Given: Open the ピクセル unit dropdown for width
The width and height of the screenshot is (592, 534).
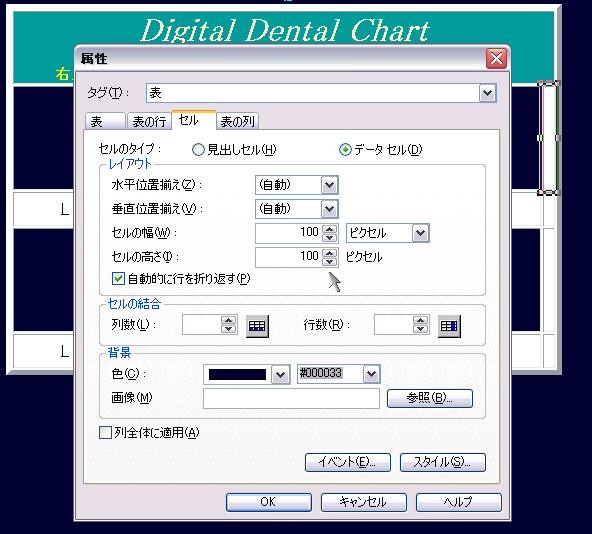Looking at the screenshot, I should [x=420, y=233].
